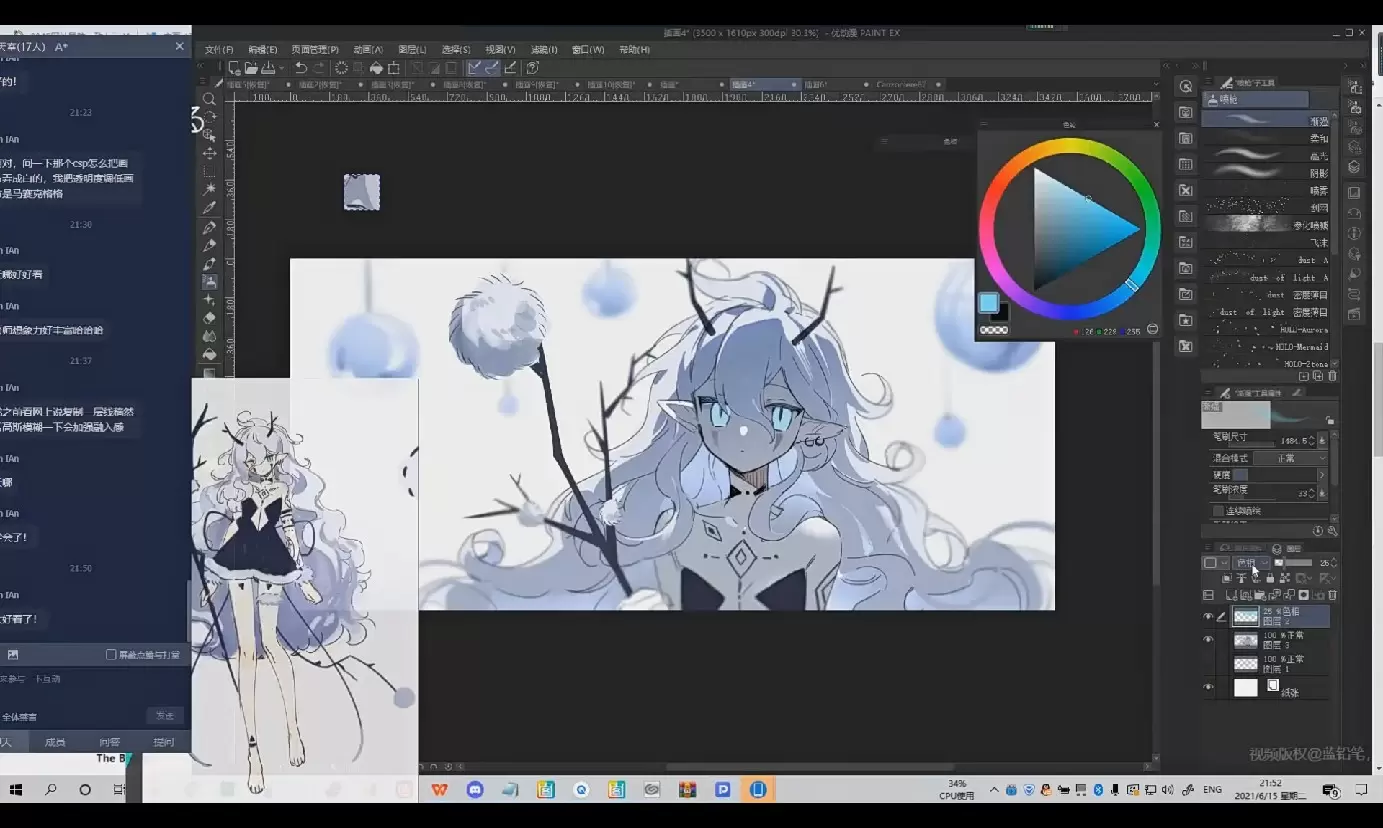Open the mask enable dropdown in layer panel

pyautogui.click(x=1305, y=578)
